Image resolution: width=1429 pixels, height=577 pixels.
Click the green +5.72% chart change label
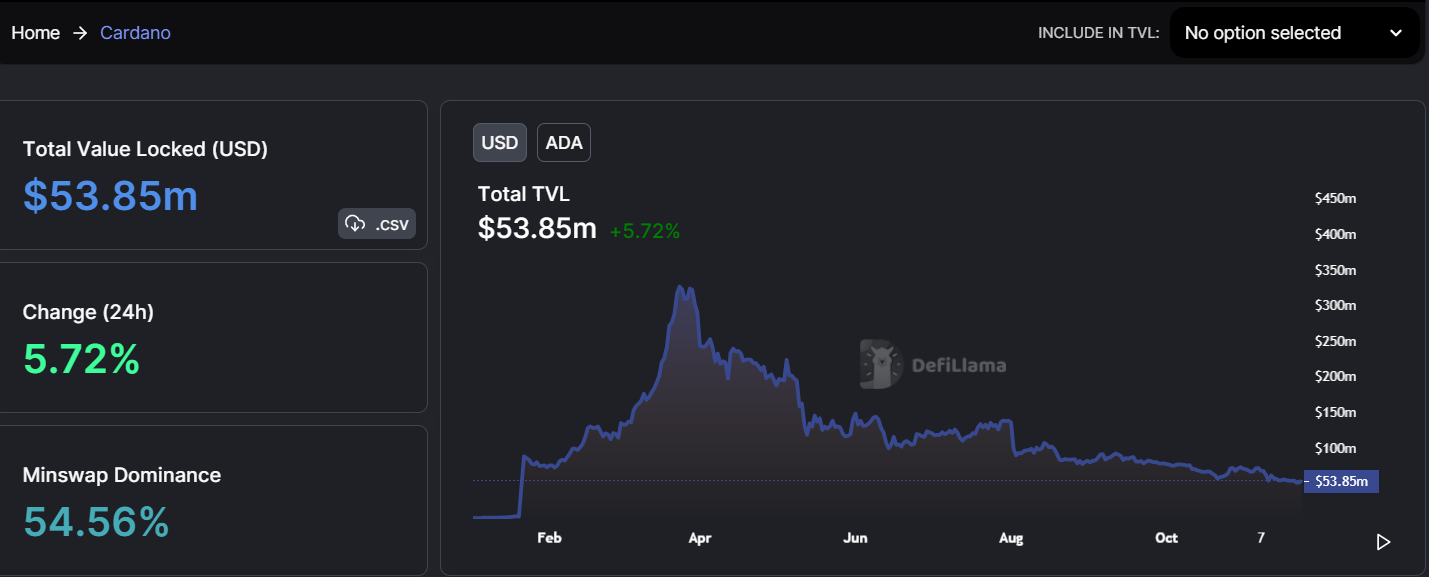[645, 231]
